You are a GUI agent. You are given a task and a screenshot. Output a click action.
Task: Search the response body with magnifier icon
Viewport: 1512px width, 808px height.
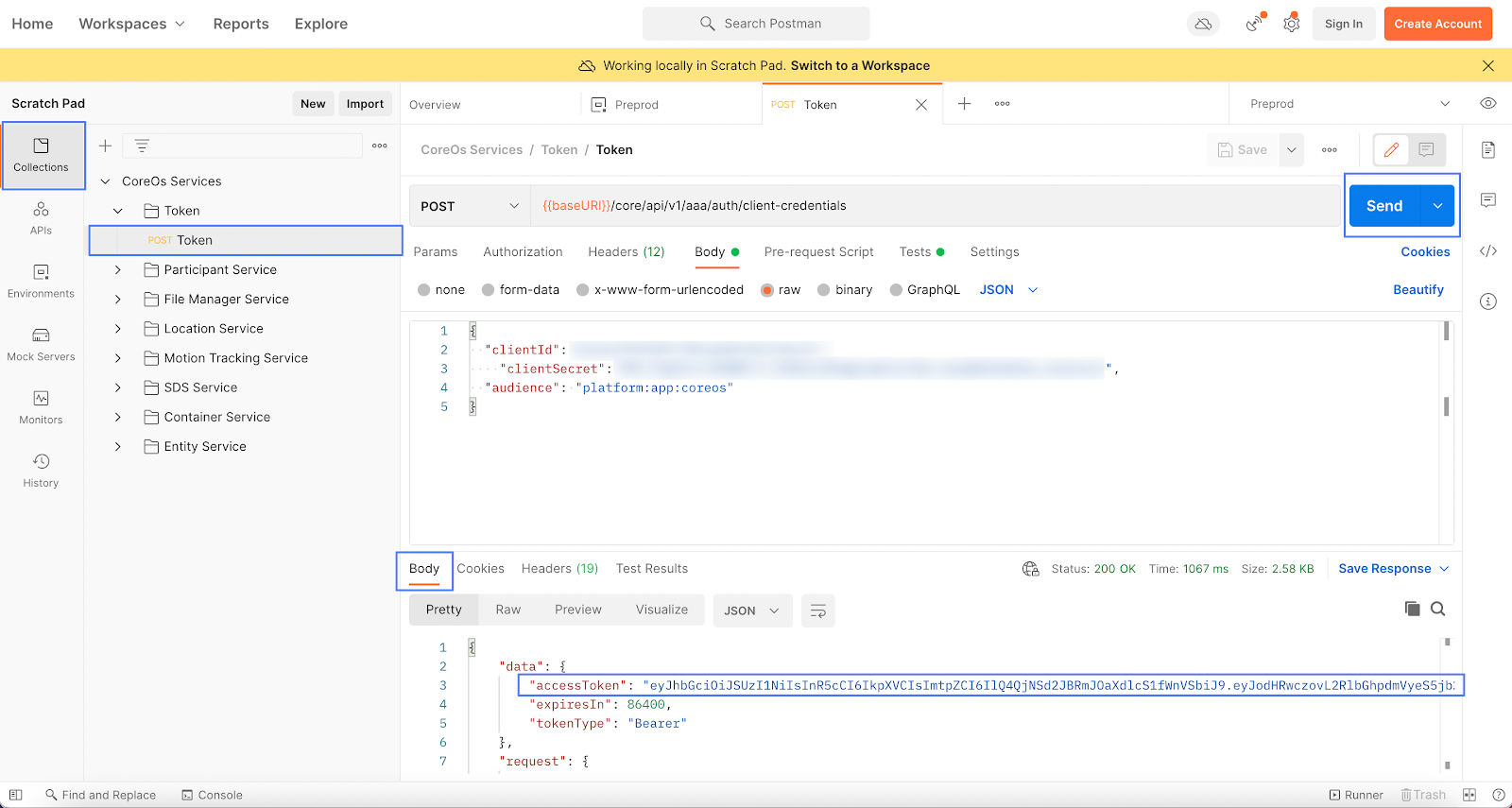tap(1438, 610)
